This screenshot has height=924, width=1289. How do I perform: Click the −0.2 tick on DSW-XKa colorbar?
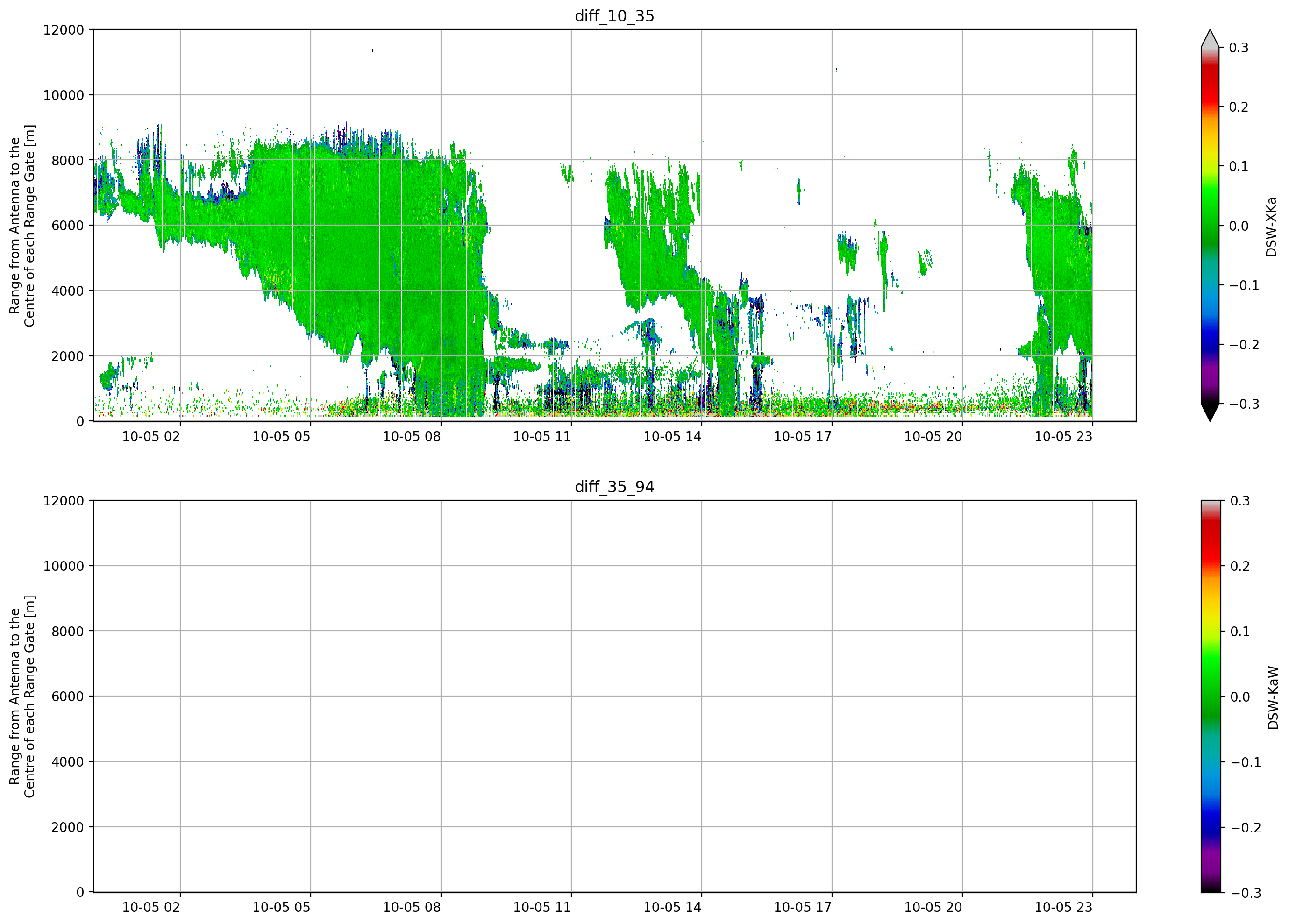[1244, 345]
